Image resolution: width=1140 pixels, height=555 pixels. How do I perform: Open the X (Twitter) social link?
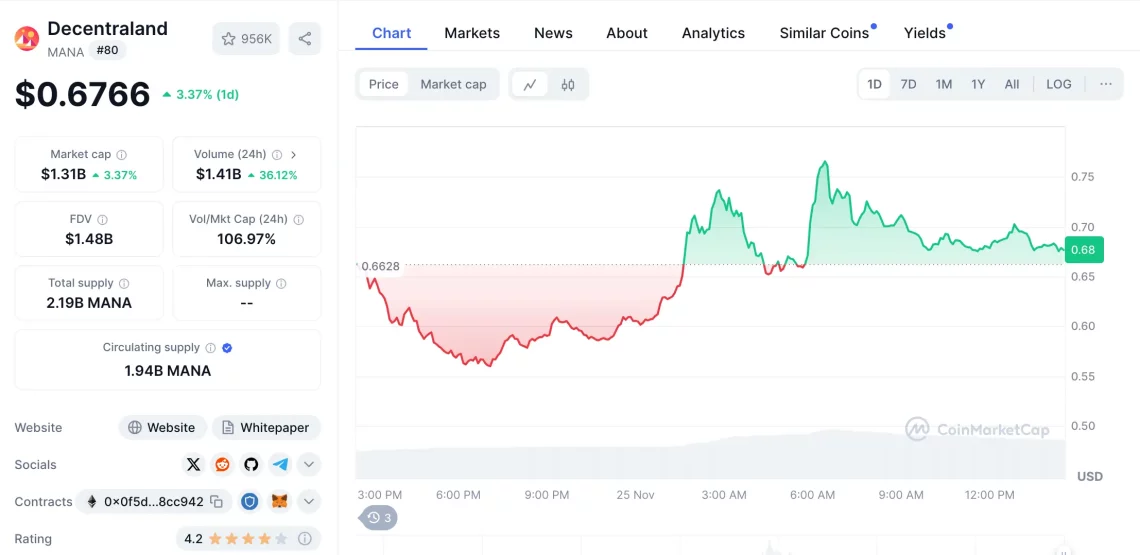[193, 464]
